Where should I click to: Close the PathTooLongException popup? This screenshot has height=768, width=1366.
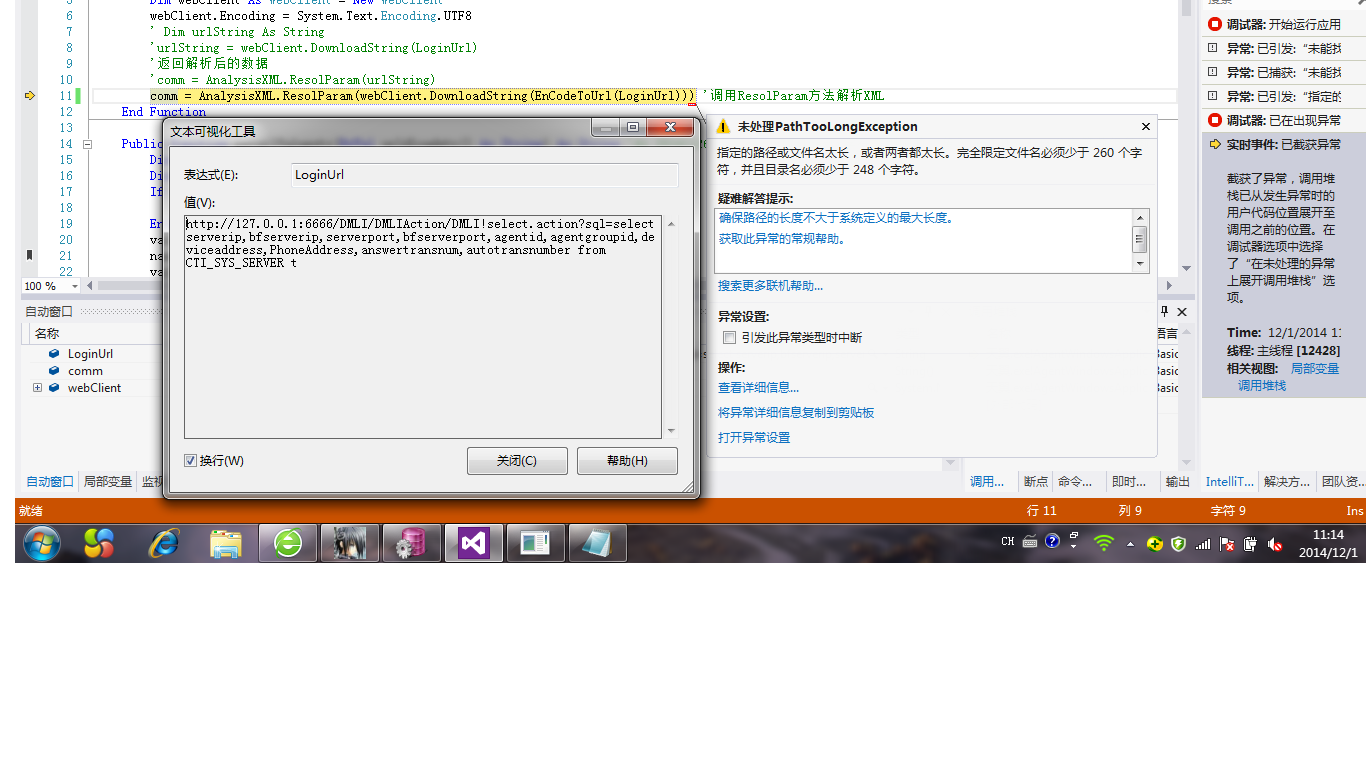click(1146, 127)
